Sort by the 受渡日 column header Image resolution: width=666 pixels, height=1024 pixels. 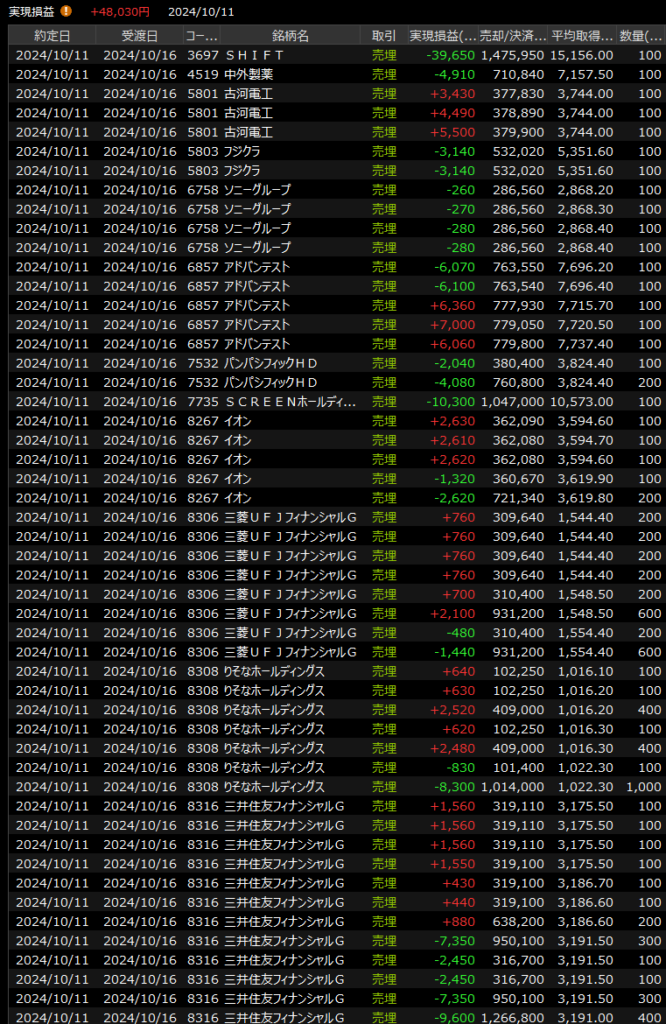139,35
